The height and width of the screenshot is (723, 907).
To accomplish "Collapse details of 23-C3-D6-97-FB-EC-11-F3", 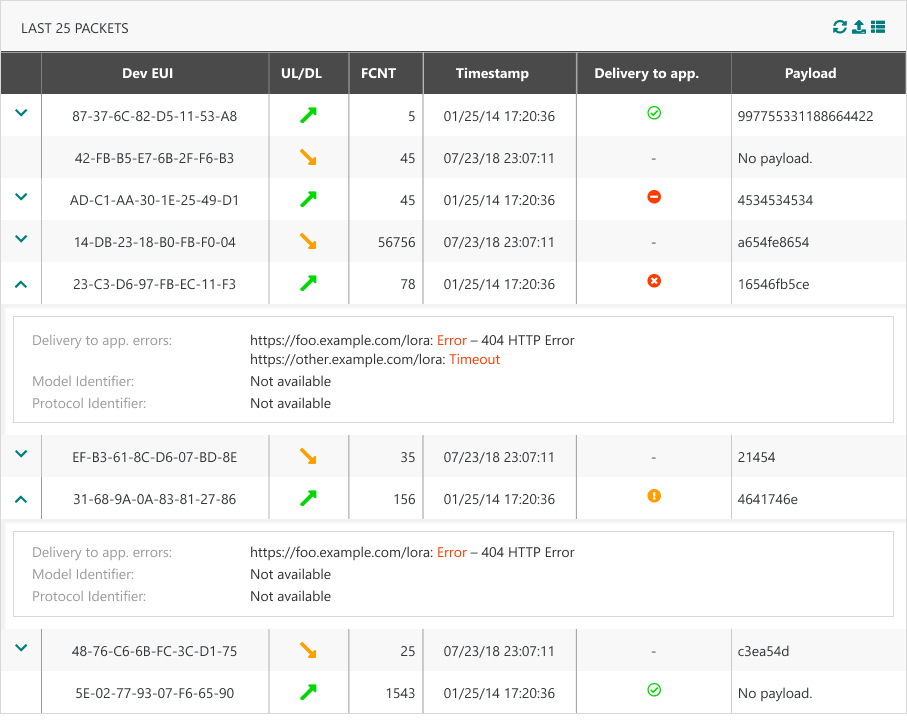I will (21, 284).
